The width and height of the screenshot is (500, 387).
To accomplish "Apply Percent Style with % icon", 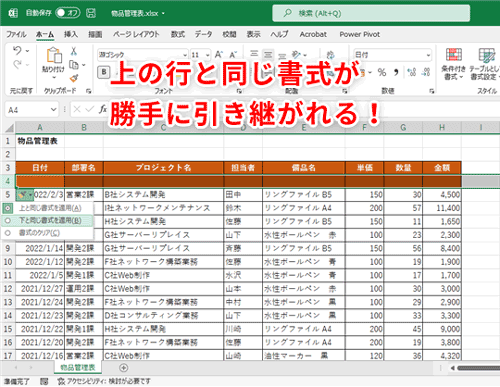I will [382, 72].
